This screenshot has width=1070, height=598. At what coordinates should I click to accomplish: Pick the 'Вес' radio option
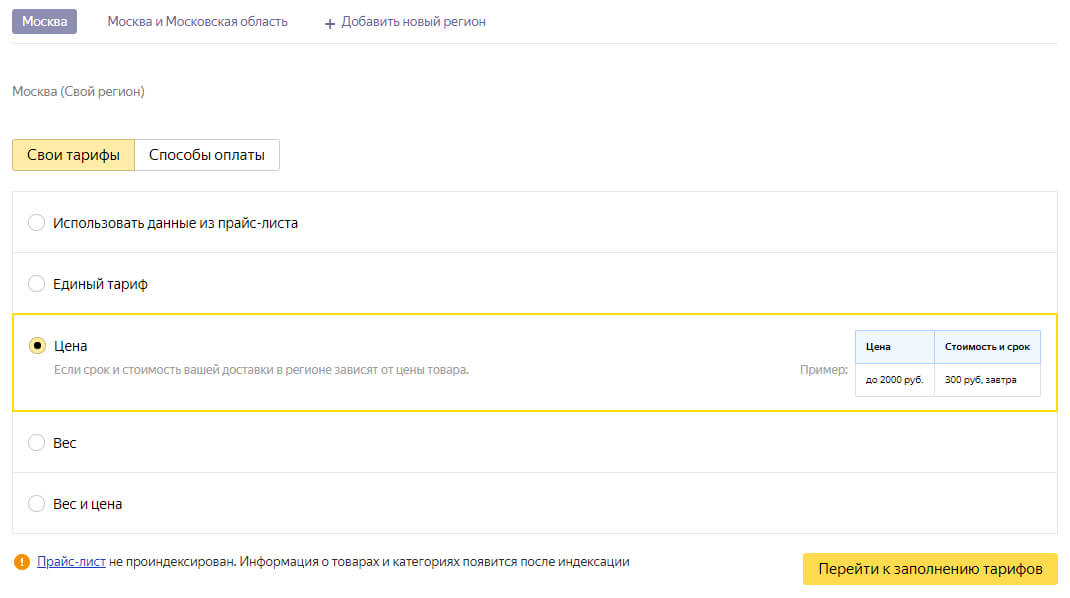point(37,442)
